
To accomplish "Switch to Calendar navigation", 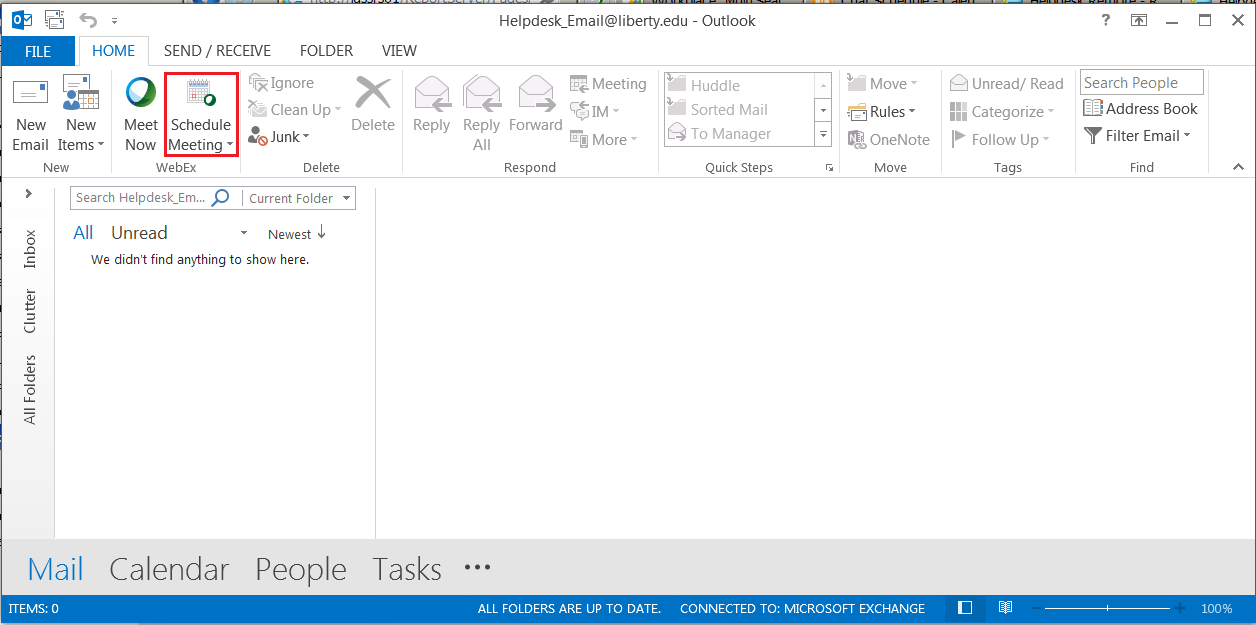I will tap(169, 569).
